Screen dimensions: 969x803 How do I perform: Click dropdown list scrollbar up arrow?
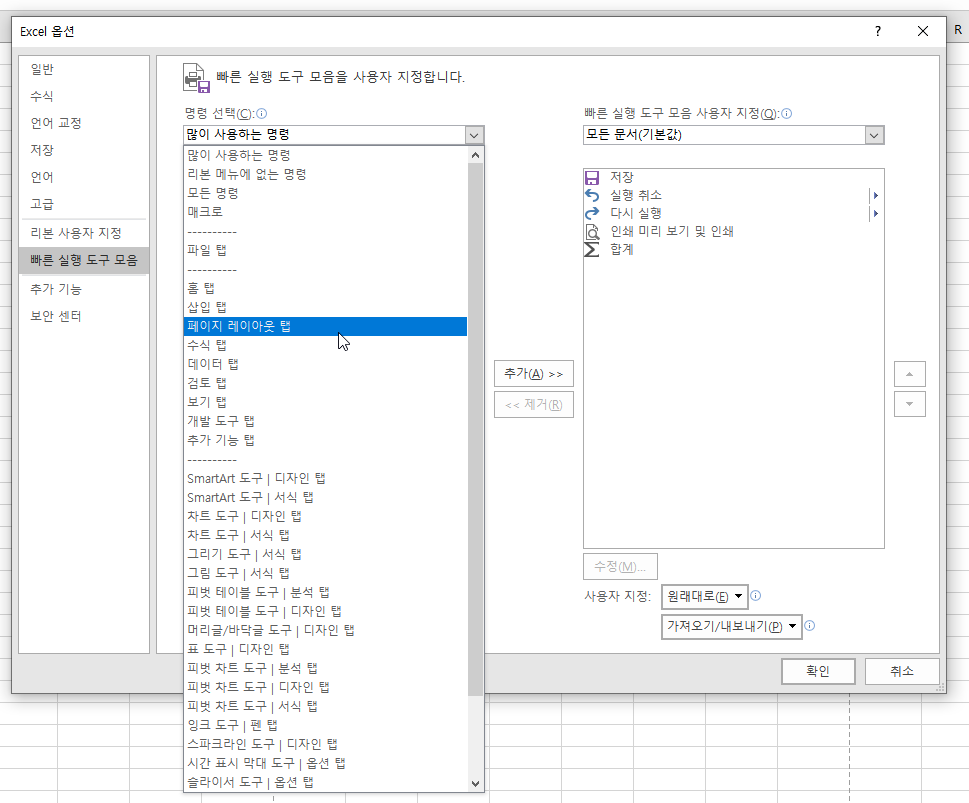pyautogui.click(x=475, y=155)
